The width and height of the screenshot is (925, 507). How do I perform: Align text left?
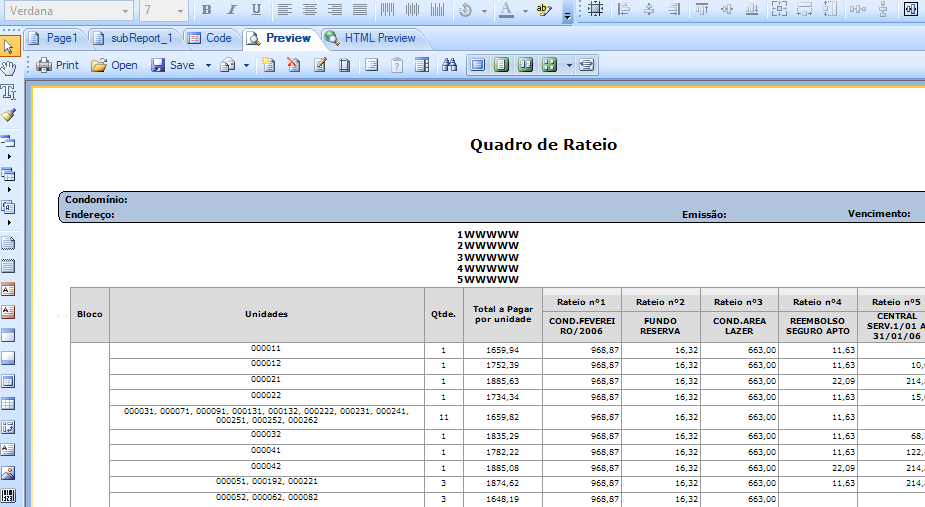[x=285, y=9]
